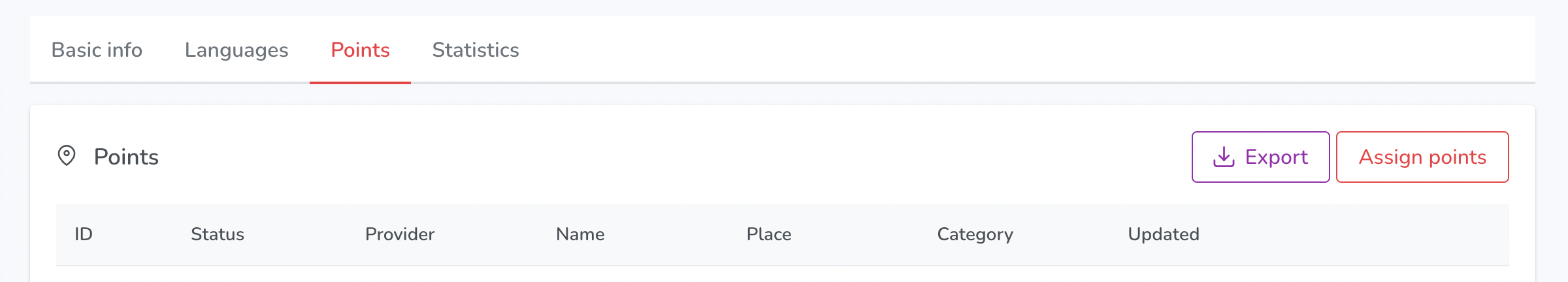Sort by the ID column header
The width and height of the screenshot is (1568, 282).
[x=84, y=234]
